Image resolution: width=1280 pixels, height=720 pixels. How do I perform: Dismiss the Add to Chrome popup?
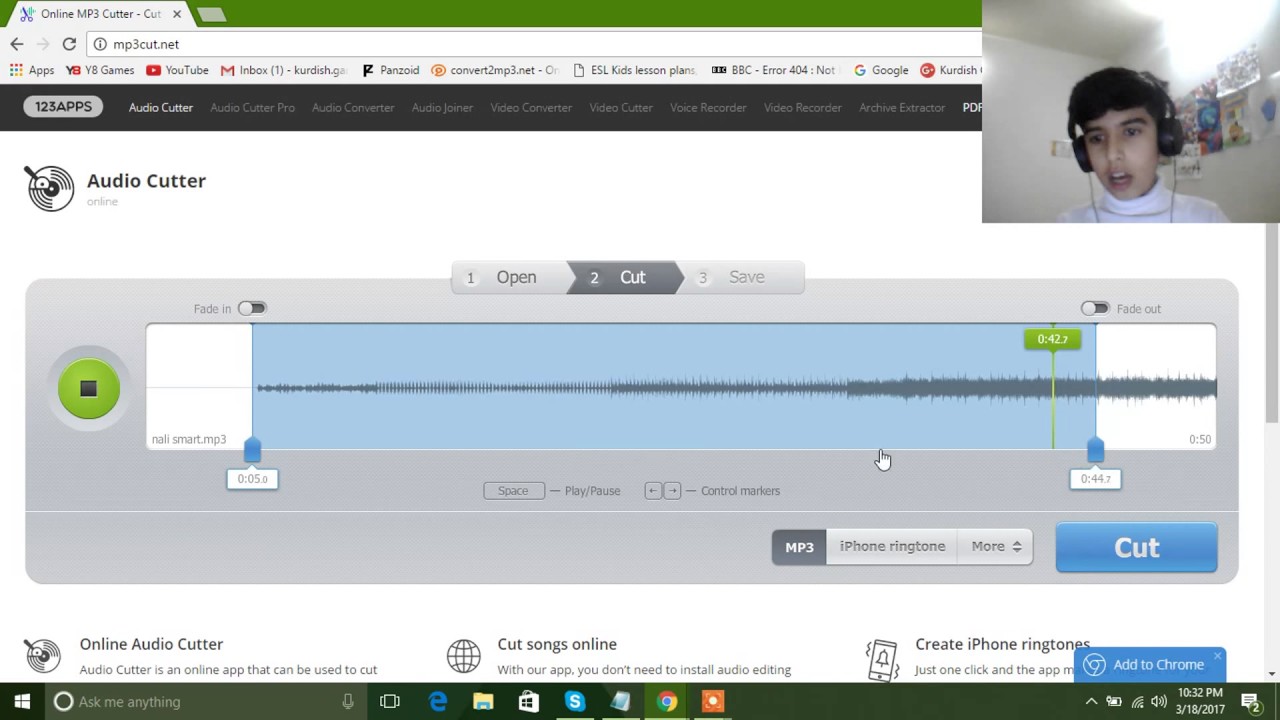(x=1217, y=657)
